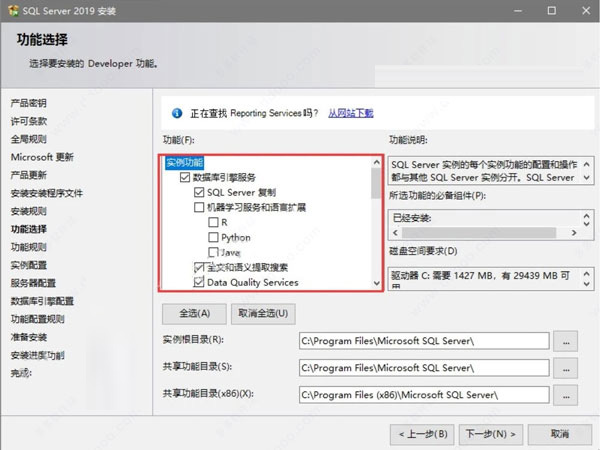Enable the 机器学习服务和语言扩展 checkbox
The image size is (600, 450).
click(199, 207)
